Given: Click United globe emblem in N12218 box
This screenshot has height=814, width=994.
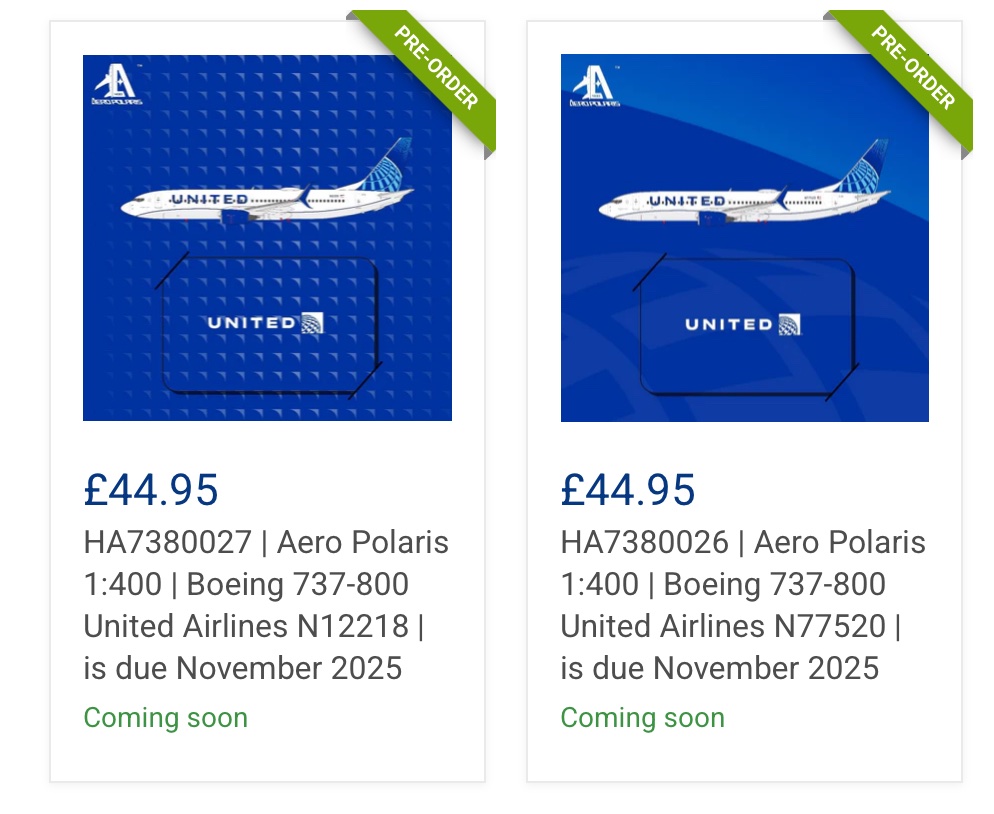Looking at the screenshot, I should (311, 322).
